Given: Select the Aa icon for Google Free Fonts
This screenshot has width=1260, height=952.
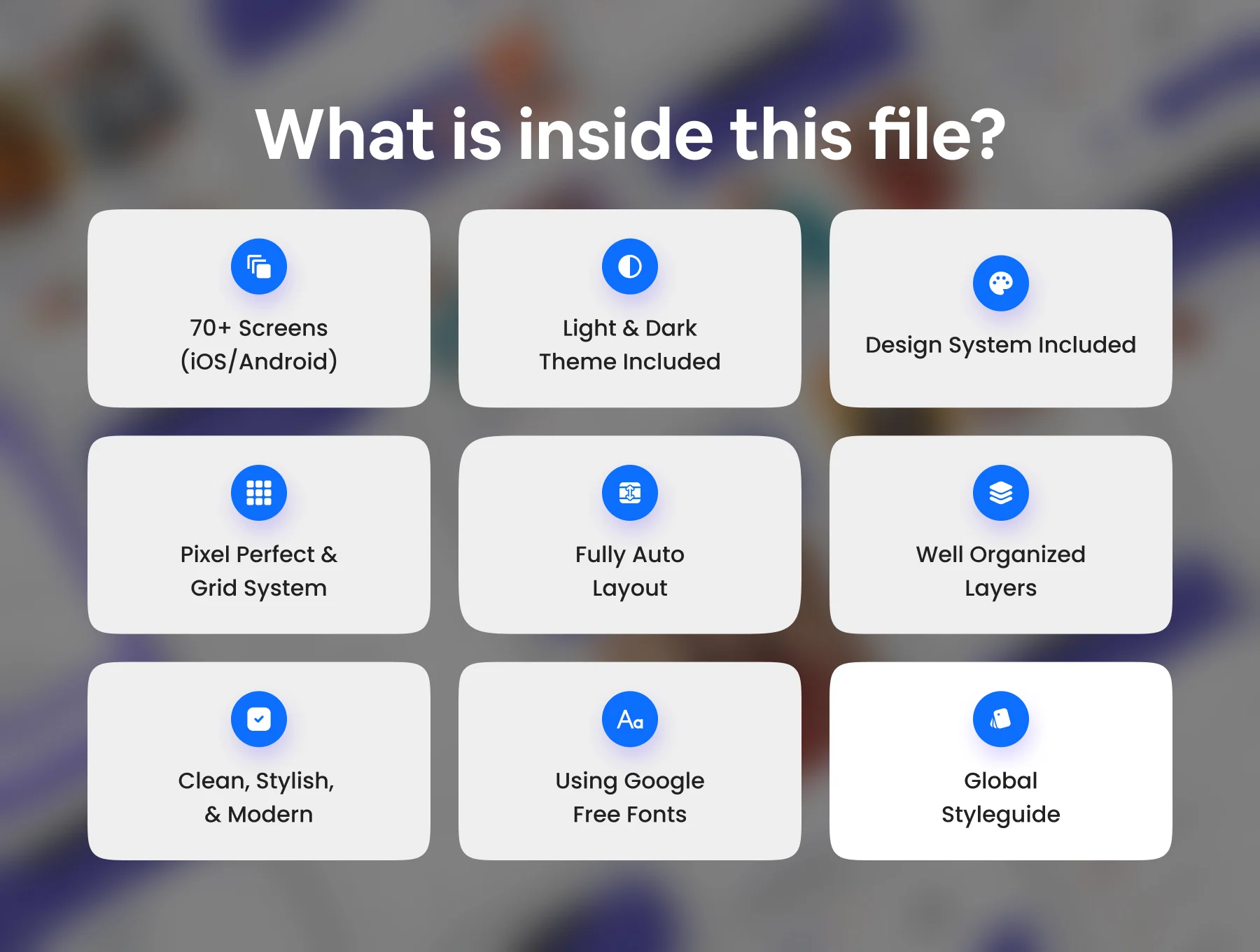Looking at the screenshot, I should [x=629, y=719].
